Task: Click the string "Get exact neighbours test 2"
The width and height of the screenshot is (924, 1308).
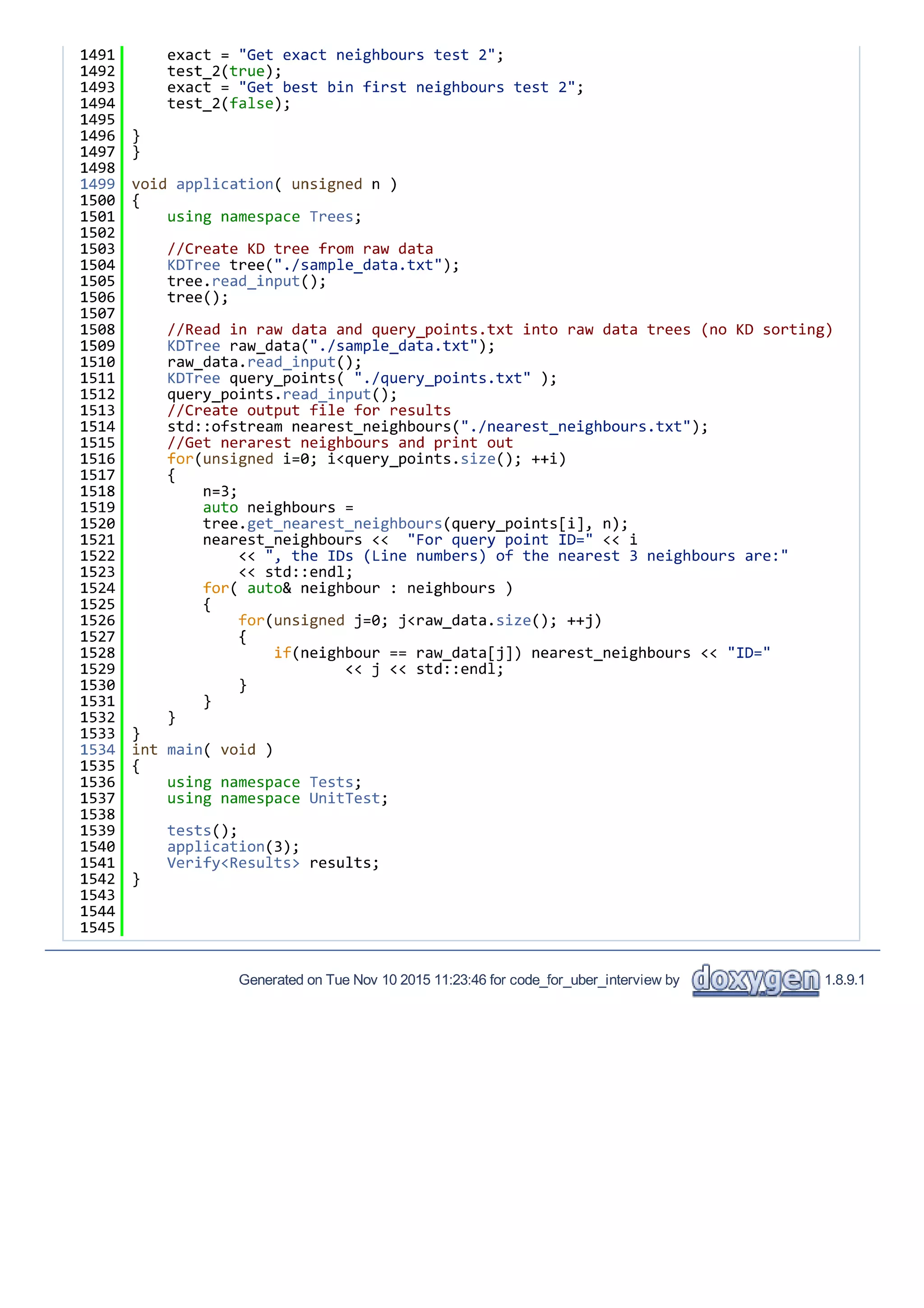Action: coord(367,55)
